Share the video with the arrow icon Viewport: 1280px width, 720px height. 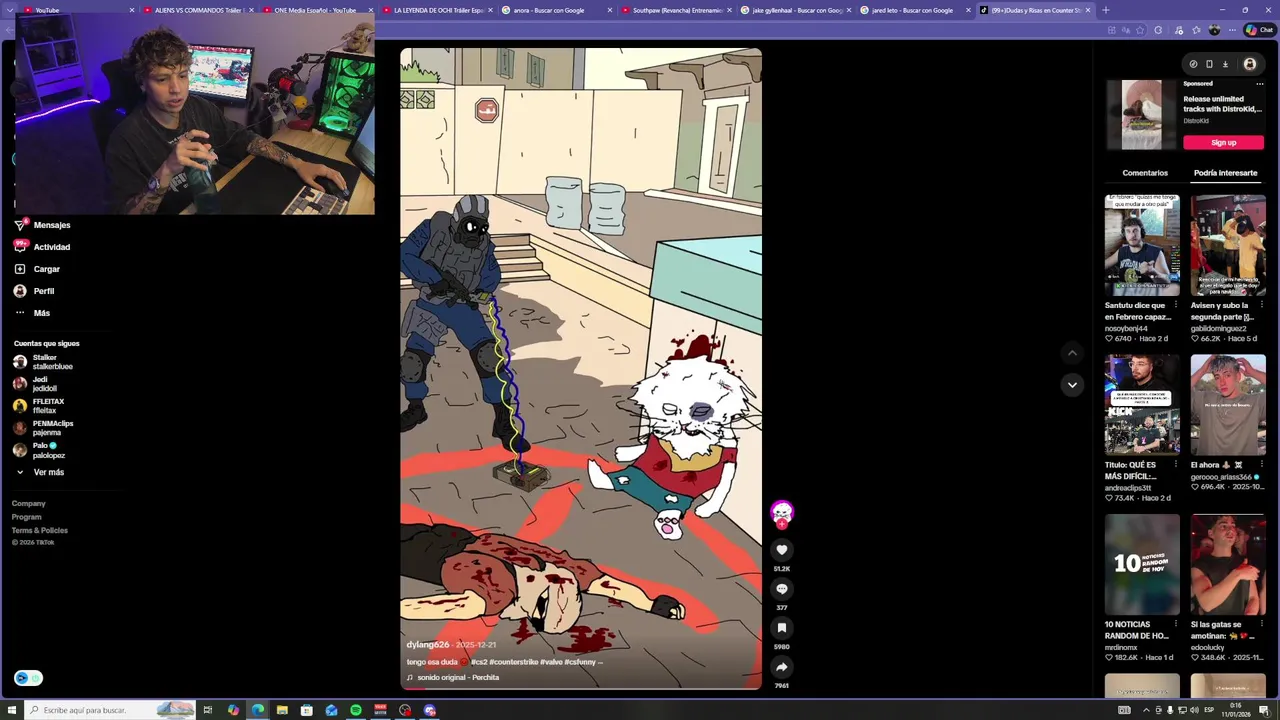coord(782,667)
